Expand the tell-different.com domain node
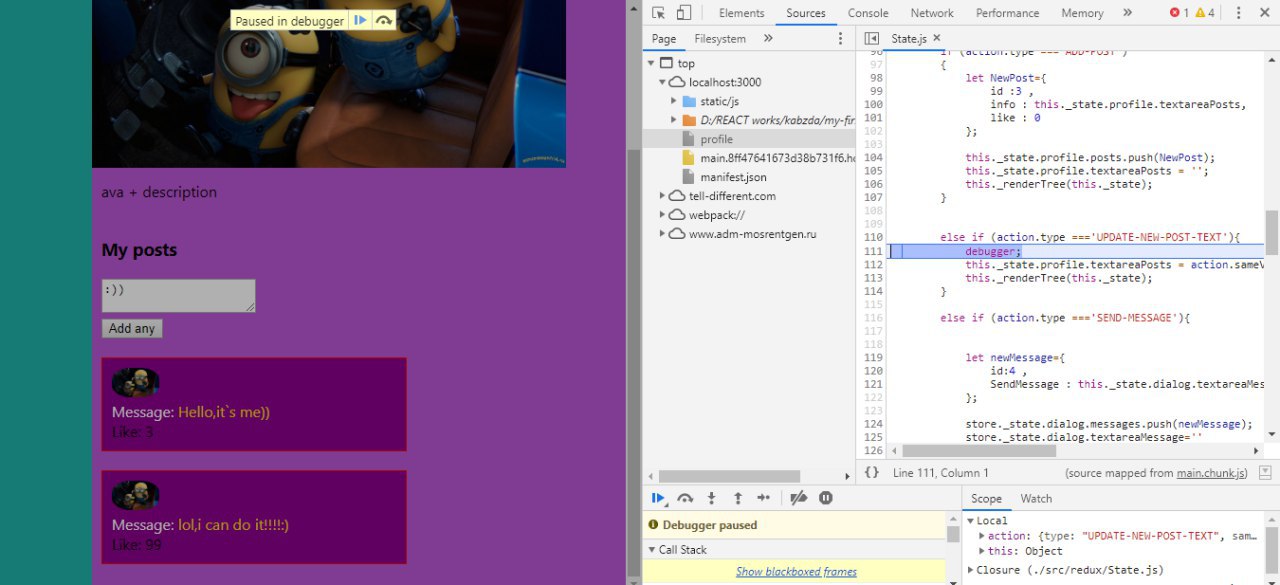 [x=662, y=196]
